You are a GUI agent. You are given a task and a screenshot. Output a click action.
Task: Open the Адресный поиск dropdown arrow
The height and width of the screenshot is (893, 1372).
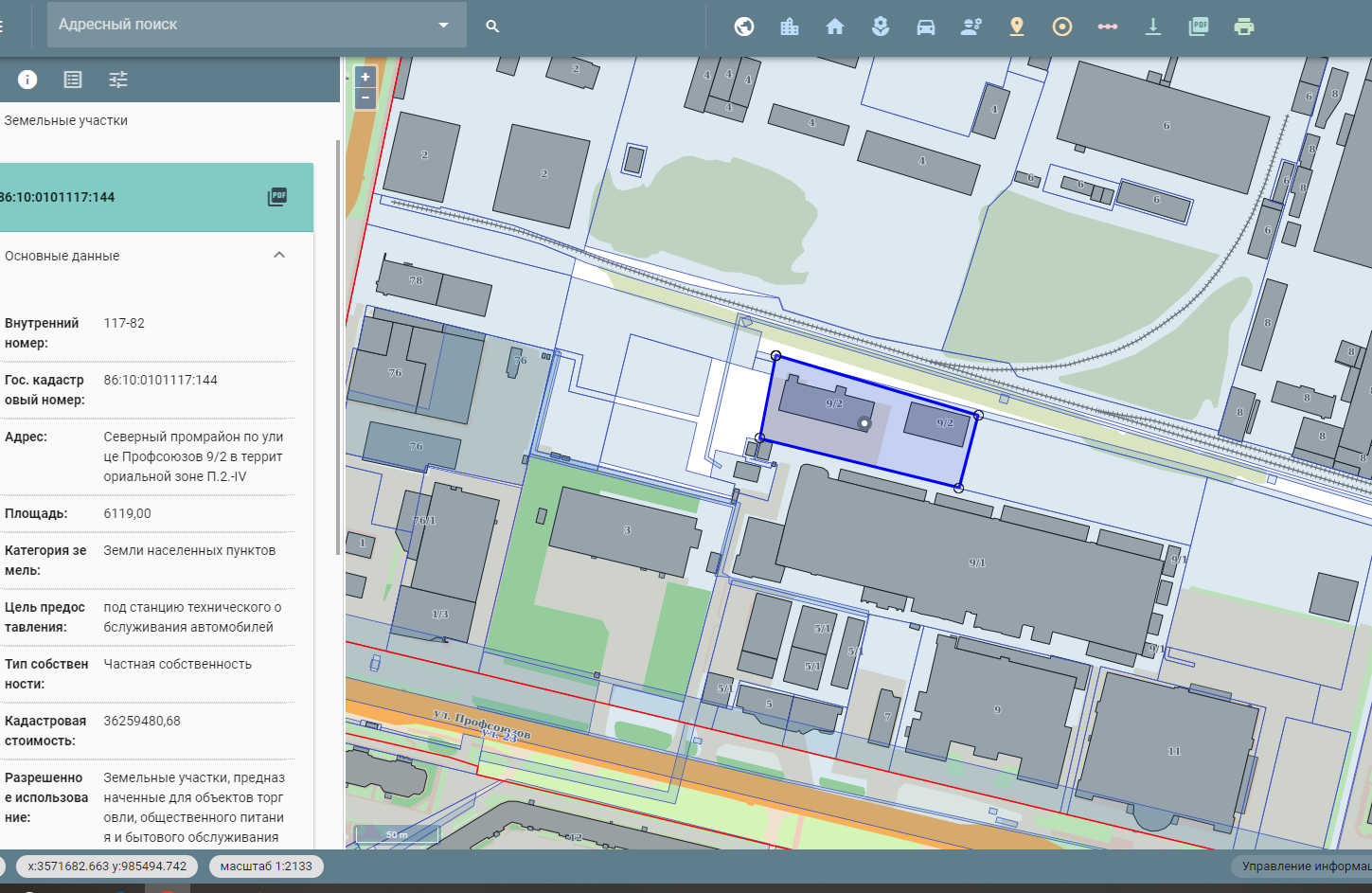[443, 25]
